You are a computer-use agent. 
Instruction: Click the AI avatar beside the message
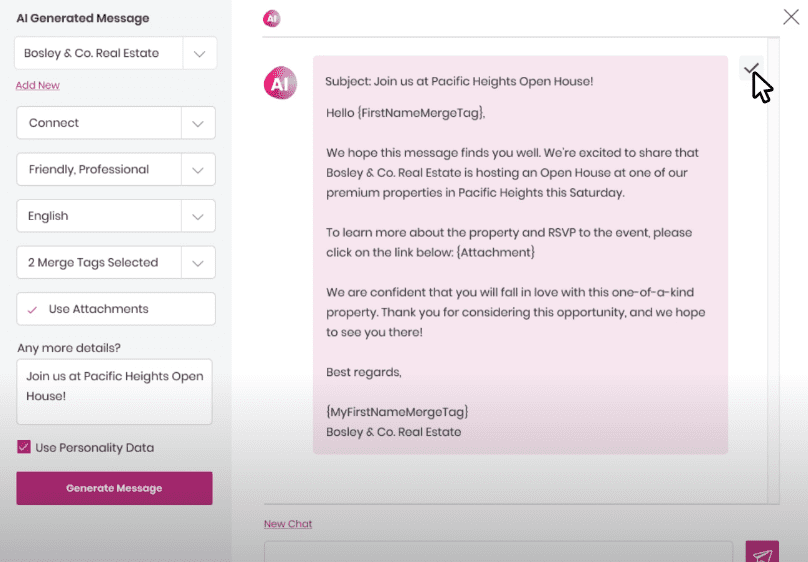(280, 84)
